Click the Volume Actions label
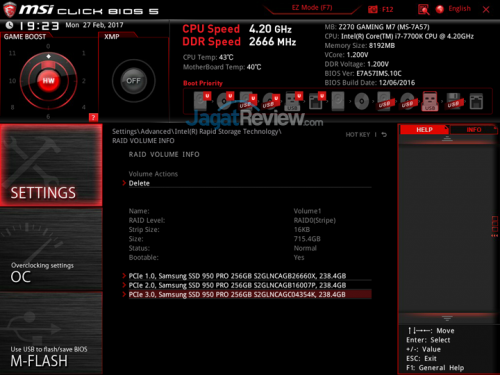The height and width of the screenshot is (375, 500). click(153, 174)
